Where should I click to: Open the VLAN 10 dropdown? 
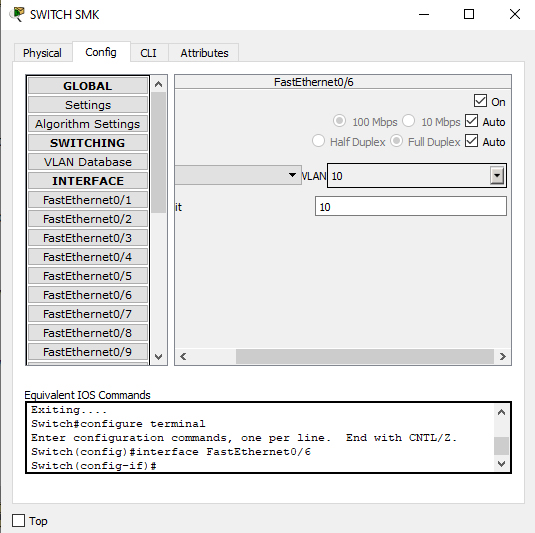coord(497,176)
